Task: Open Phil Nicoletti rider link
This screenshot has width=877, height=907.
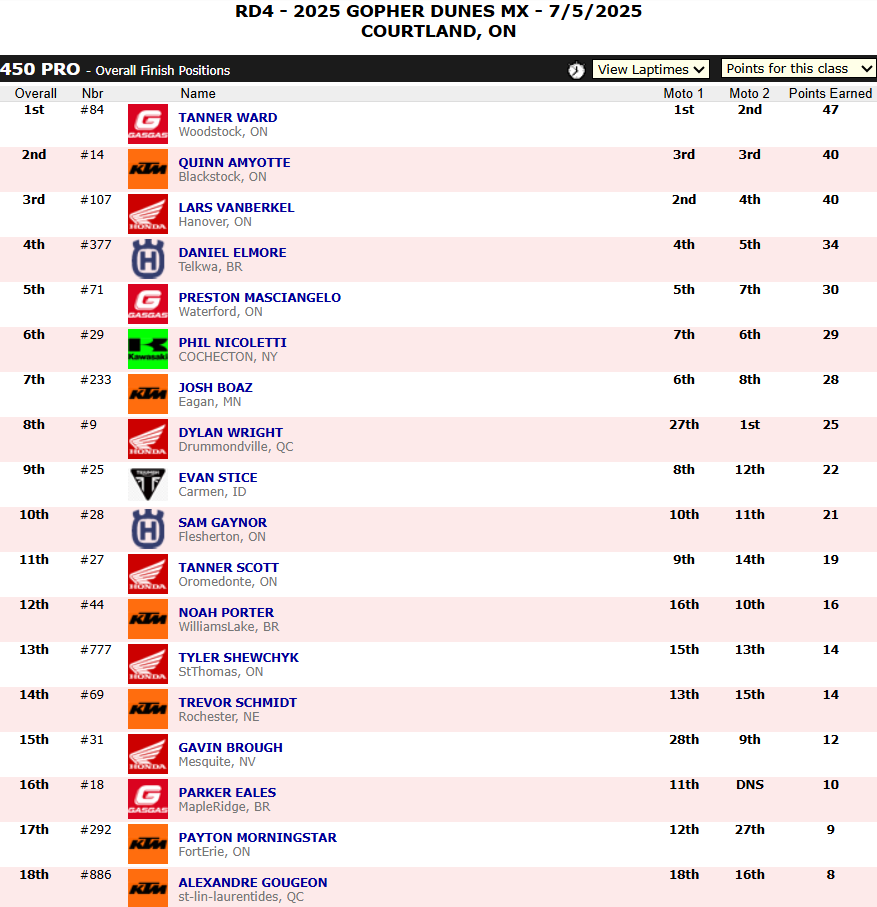Action: click(x=233, y=342)
